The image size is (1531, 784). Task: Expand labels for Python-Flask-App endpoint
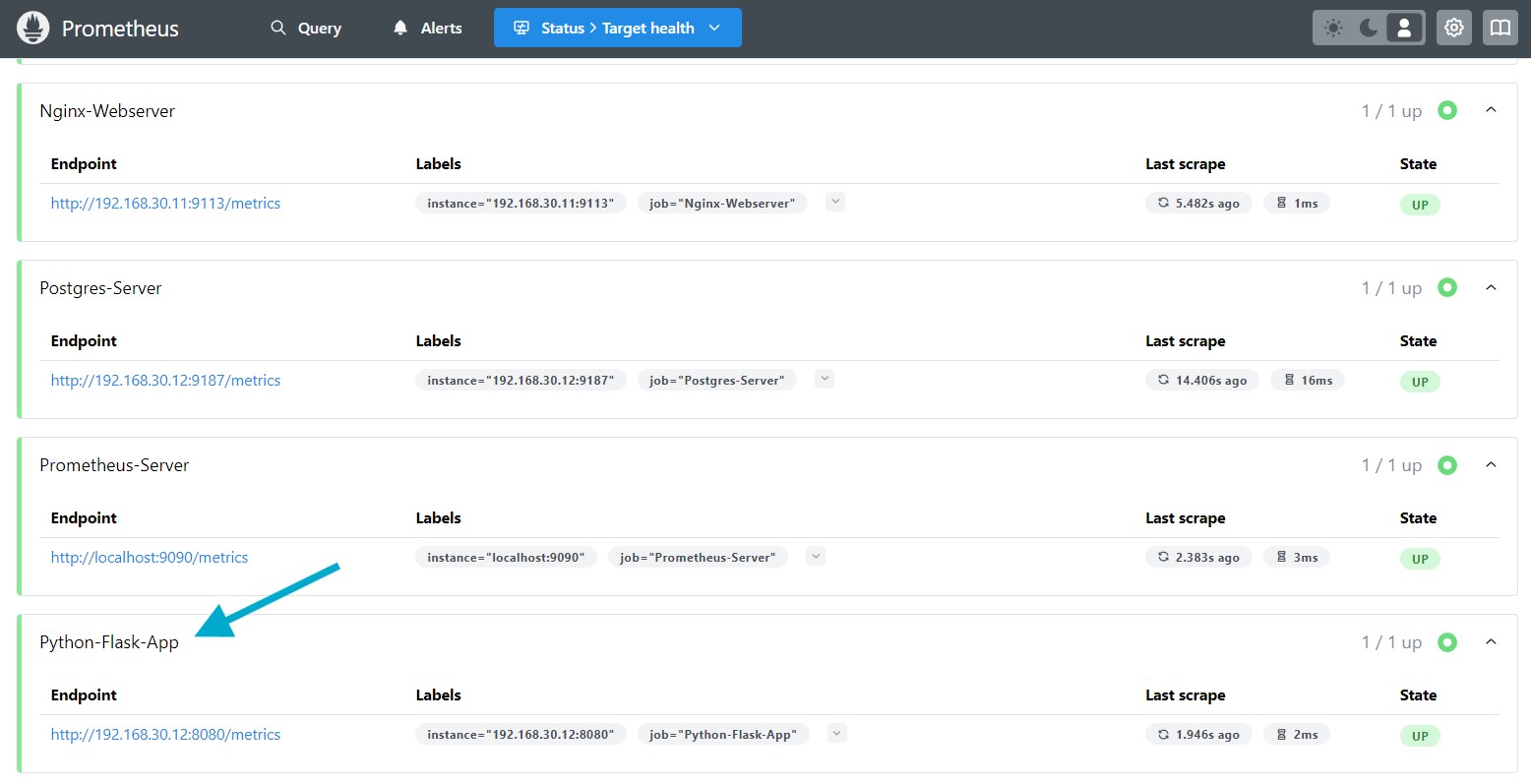(x=836, y=733)
